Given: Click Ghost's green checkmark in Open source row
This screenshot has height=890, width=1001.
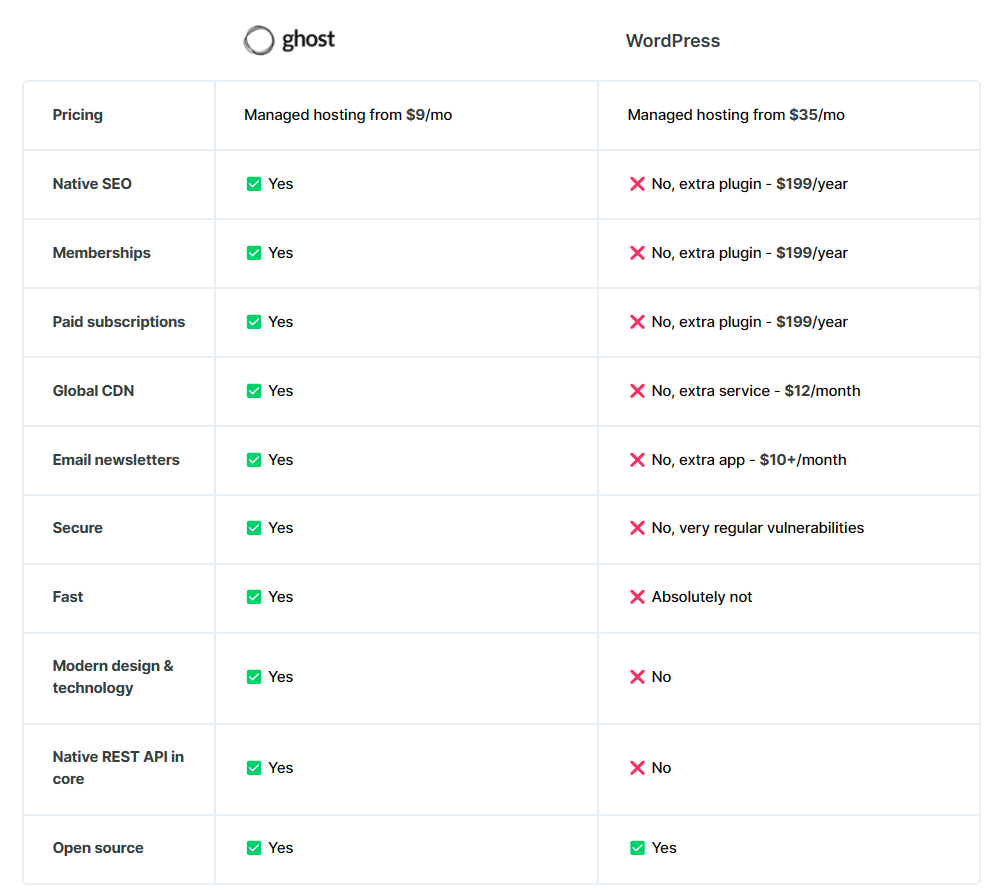Looking at the screenshot, I should [254, 848].
